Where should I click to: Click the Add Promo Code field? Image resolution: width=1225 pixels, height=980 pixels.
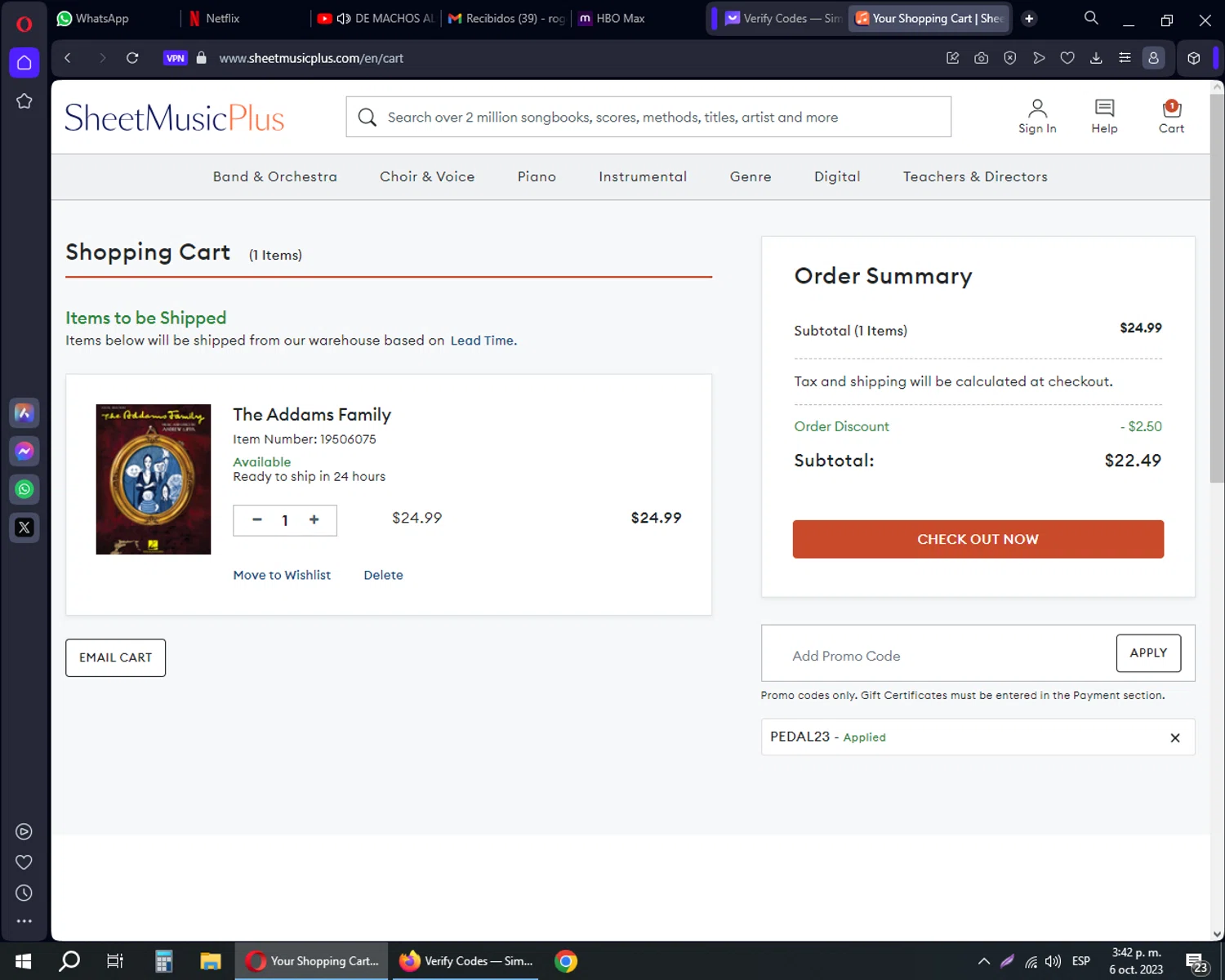939,655
